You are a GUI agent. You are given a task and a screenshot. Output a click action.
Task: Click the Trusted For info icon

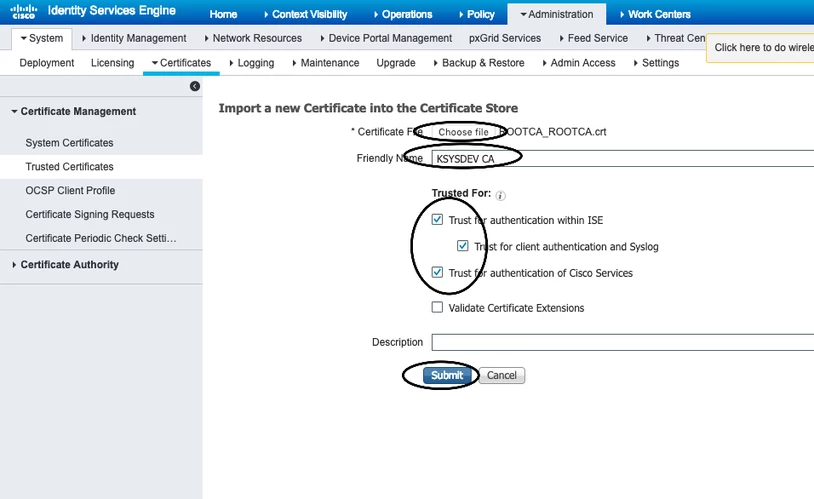500,195
